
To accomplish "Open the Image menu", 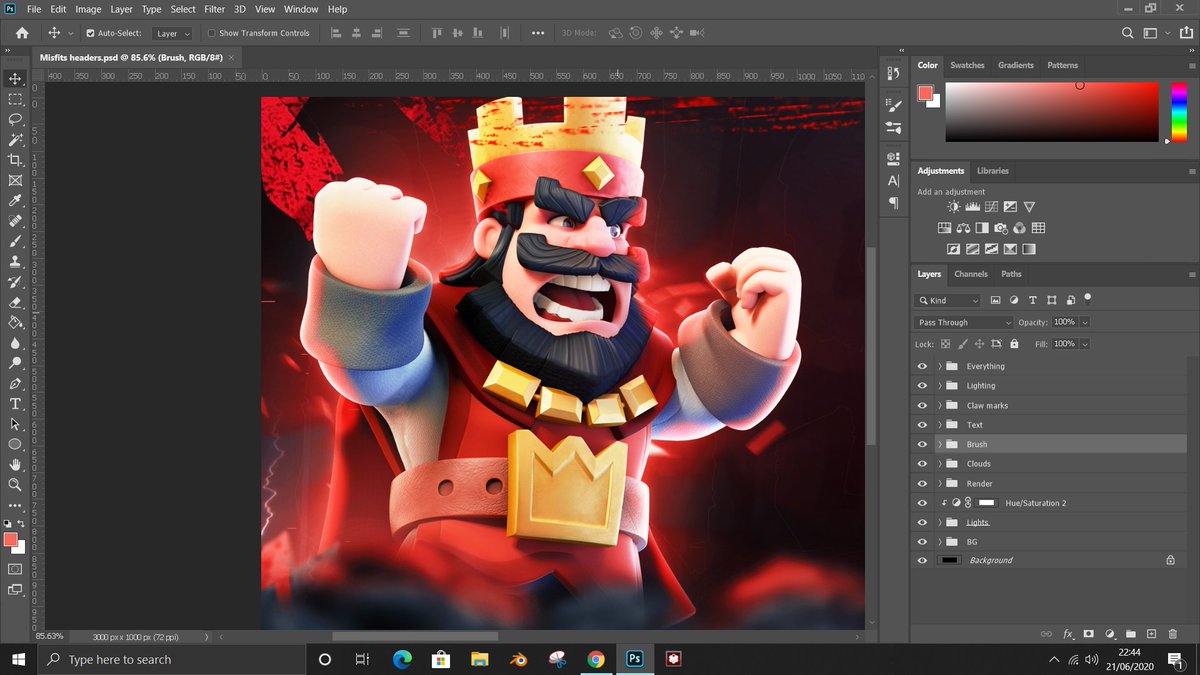I will [88, 9].
